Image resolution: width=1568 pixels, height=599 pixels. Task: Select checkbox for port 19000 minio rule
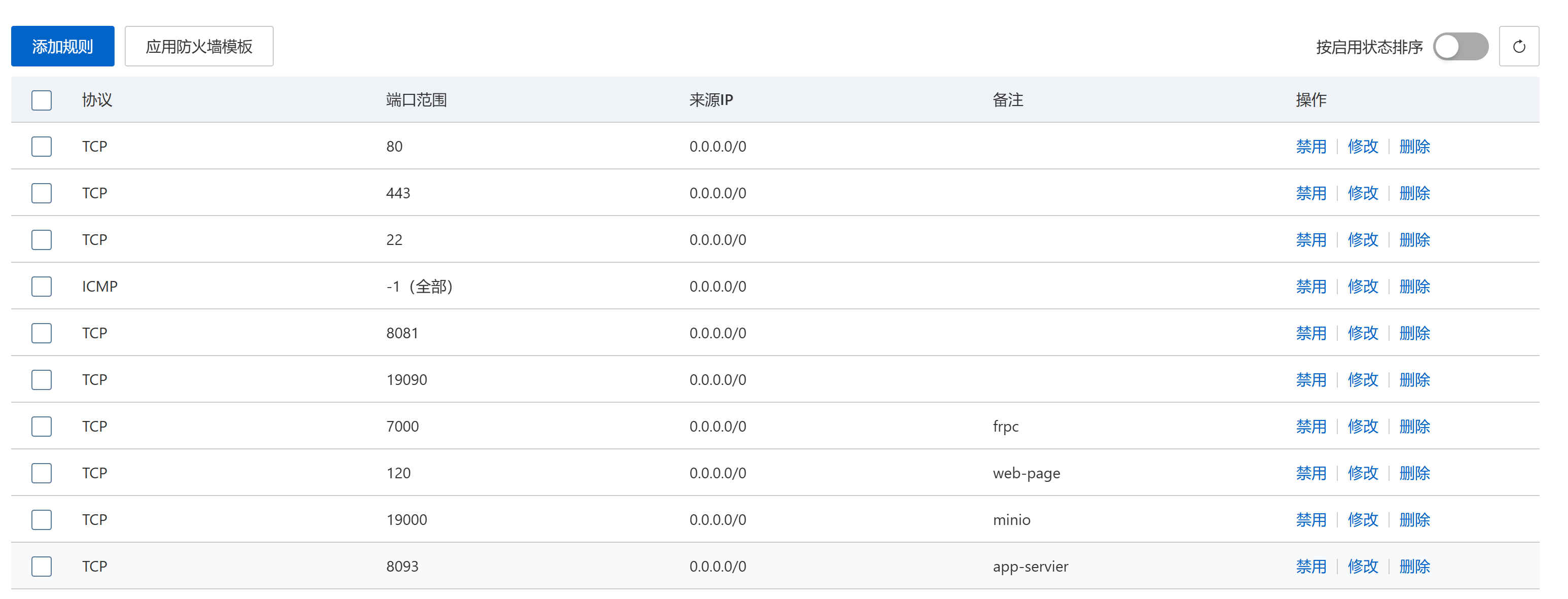[x=42, y=519]
